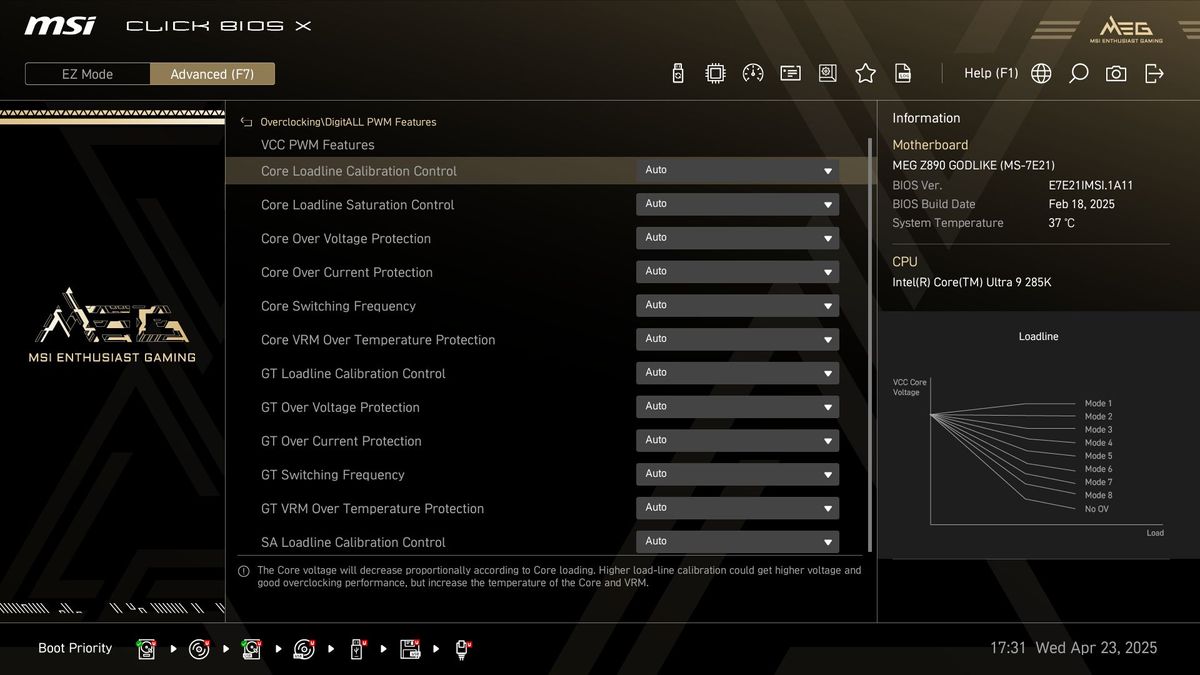Expand GT Loadline Calibration Control dropdown

tap(737, 373)
